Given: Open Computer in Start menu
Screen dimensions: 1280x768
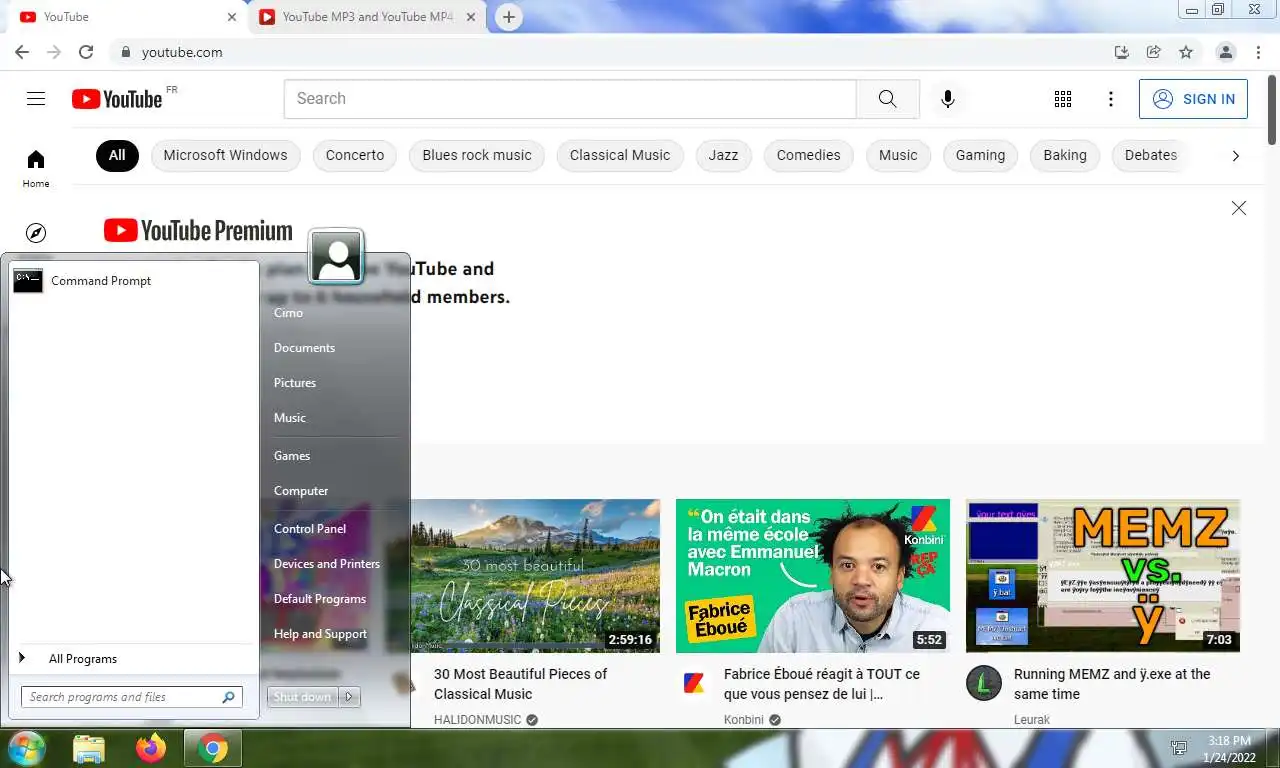Looking at the screenshot, I should pyautogui.click(x=301, y=491).
